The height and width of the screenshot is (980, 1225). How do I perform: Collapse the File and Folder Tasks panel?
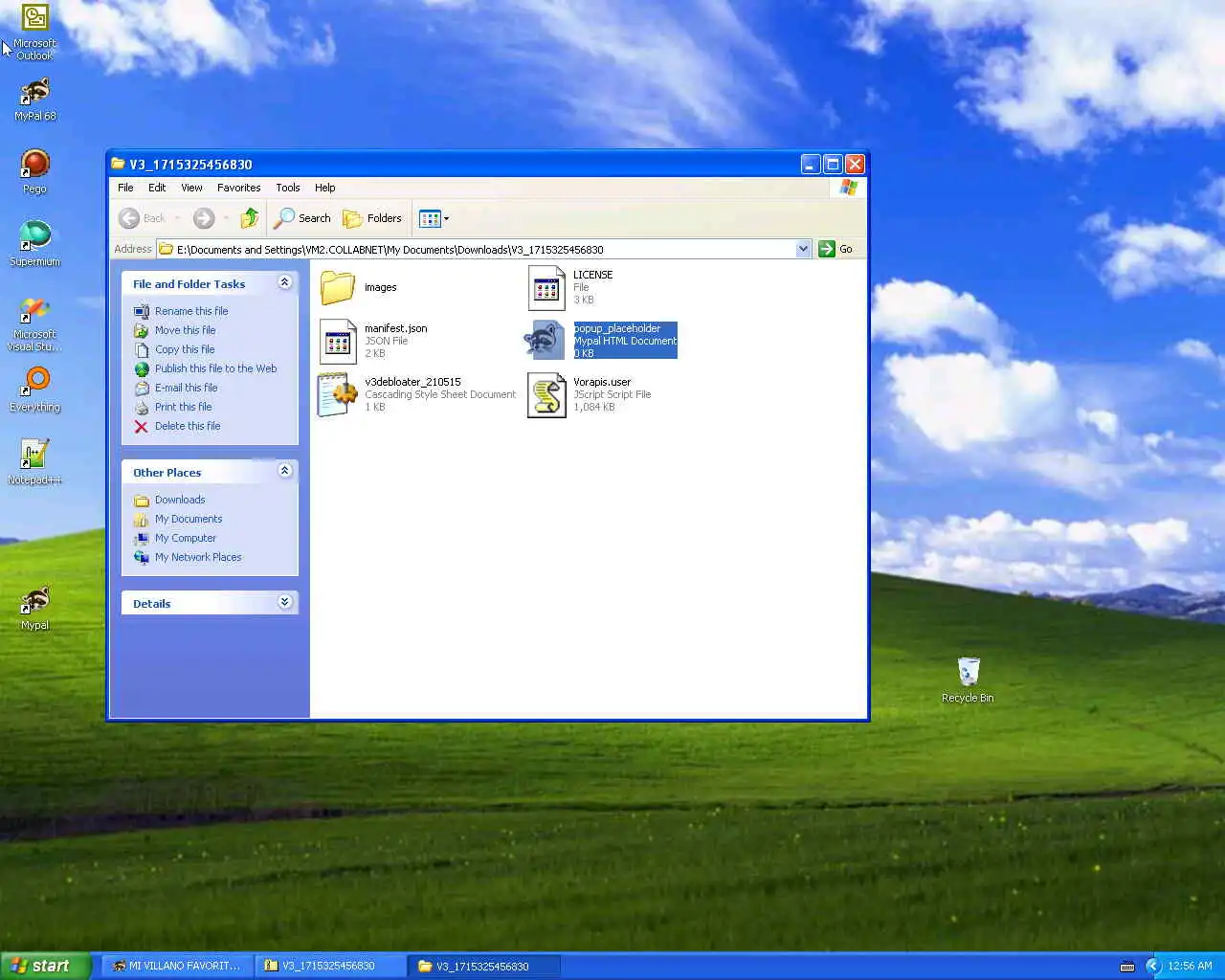[284, 282]
